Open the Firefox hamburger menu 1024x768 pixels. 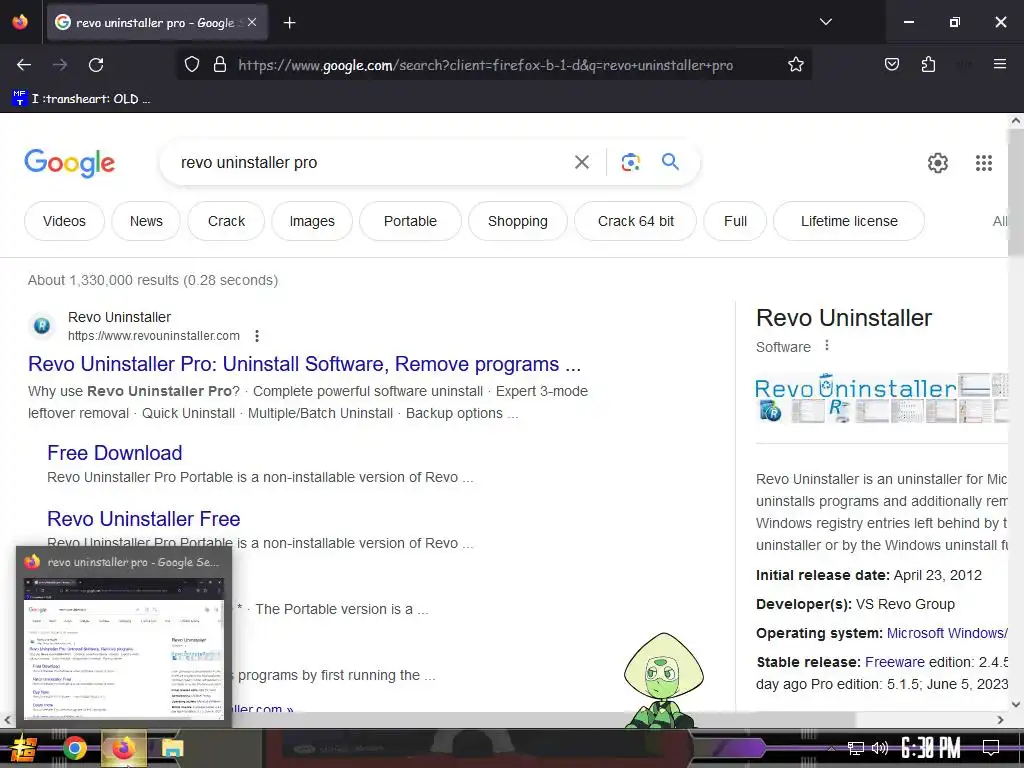click(x=999, y=64)
